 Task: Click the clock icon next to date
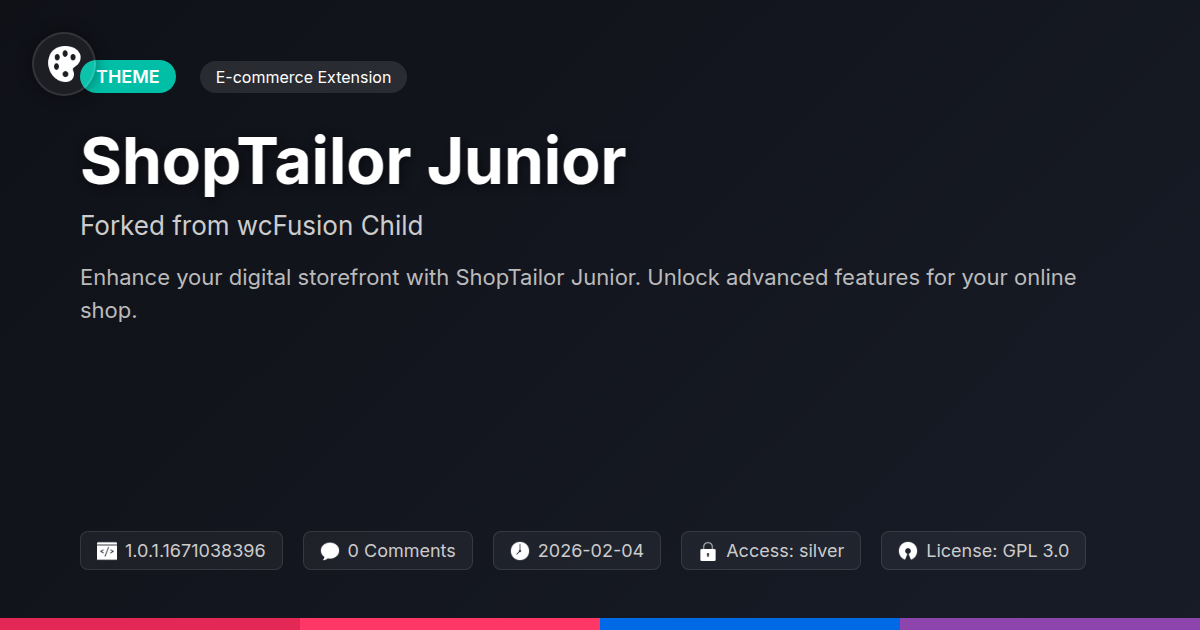(520, 551)
